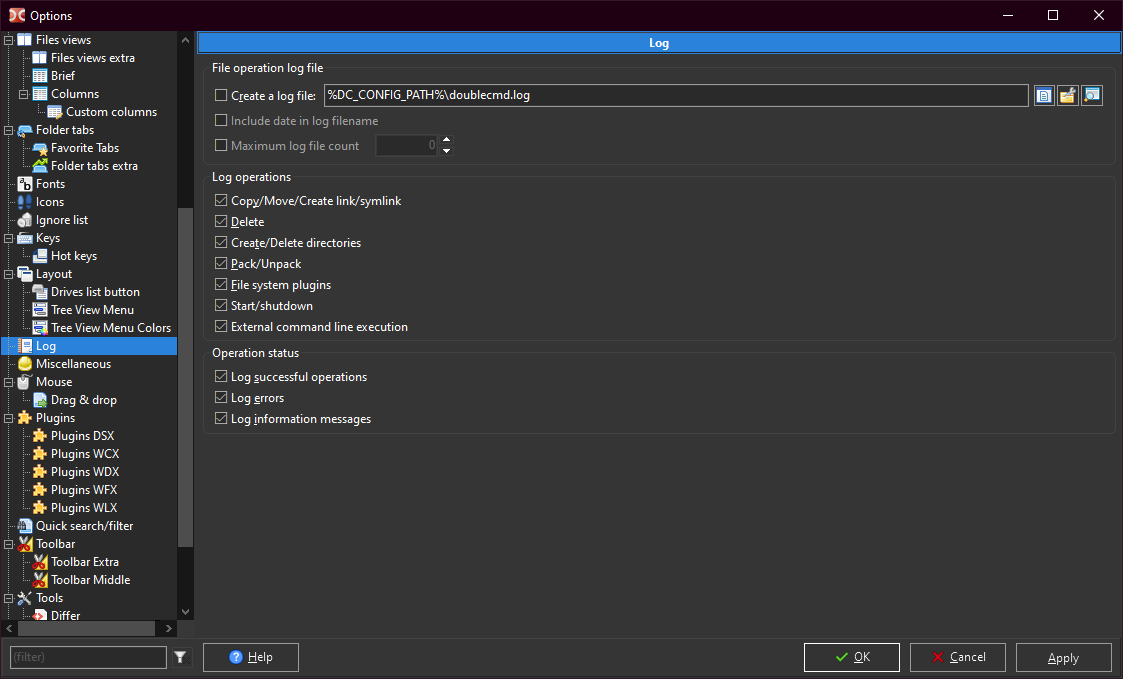Collapse the Layout tree node

(x=9, y=274)
